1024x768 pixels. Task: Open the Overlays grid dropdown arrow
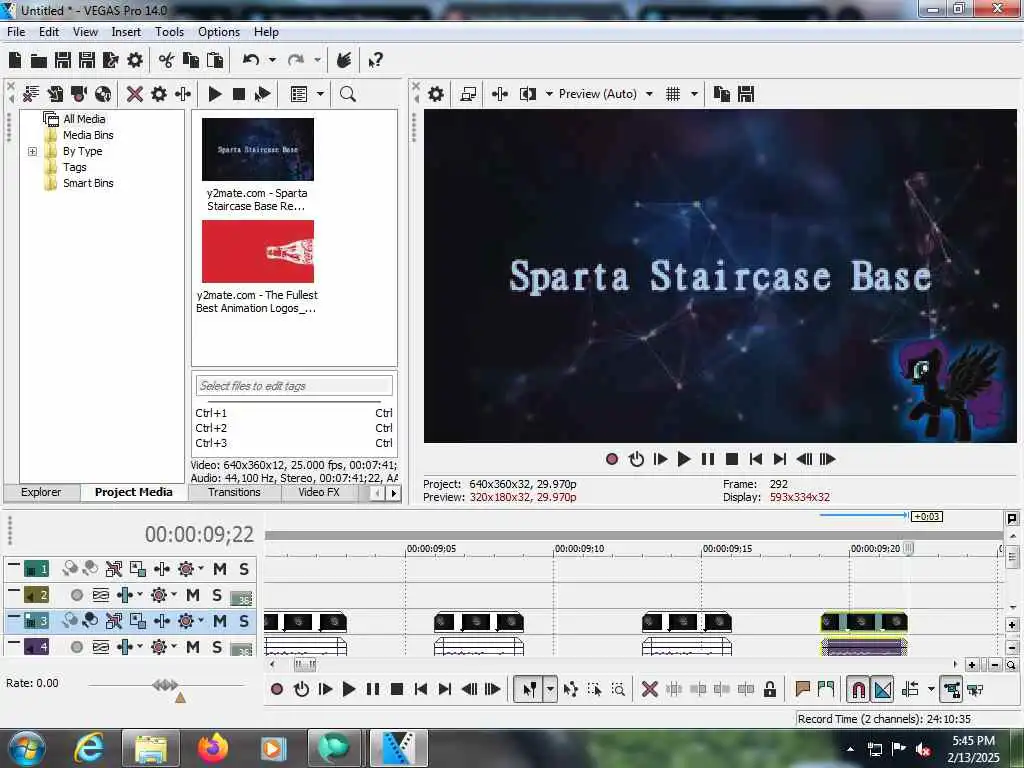(x=694, y=94)
